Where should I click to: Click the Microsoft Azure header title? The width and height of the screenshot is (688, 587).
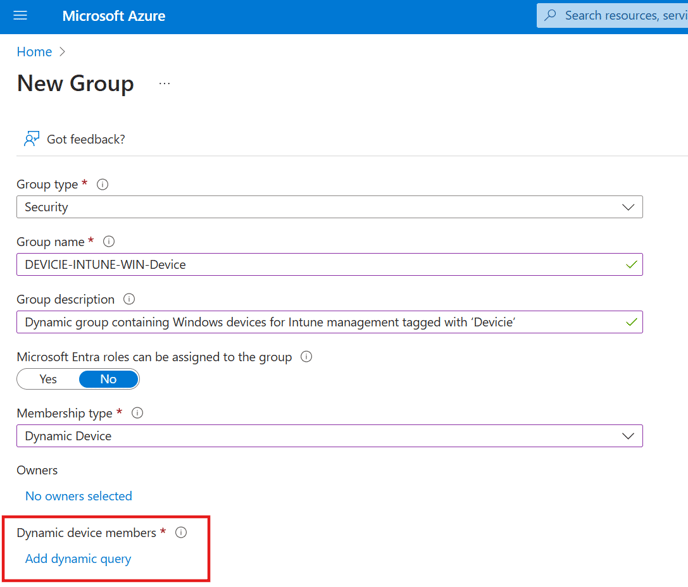tap(114, 16)
